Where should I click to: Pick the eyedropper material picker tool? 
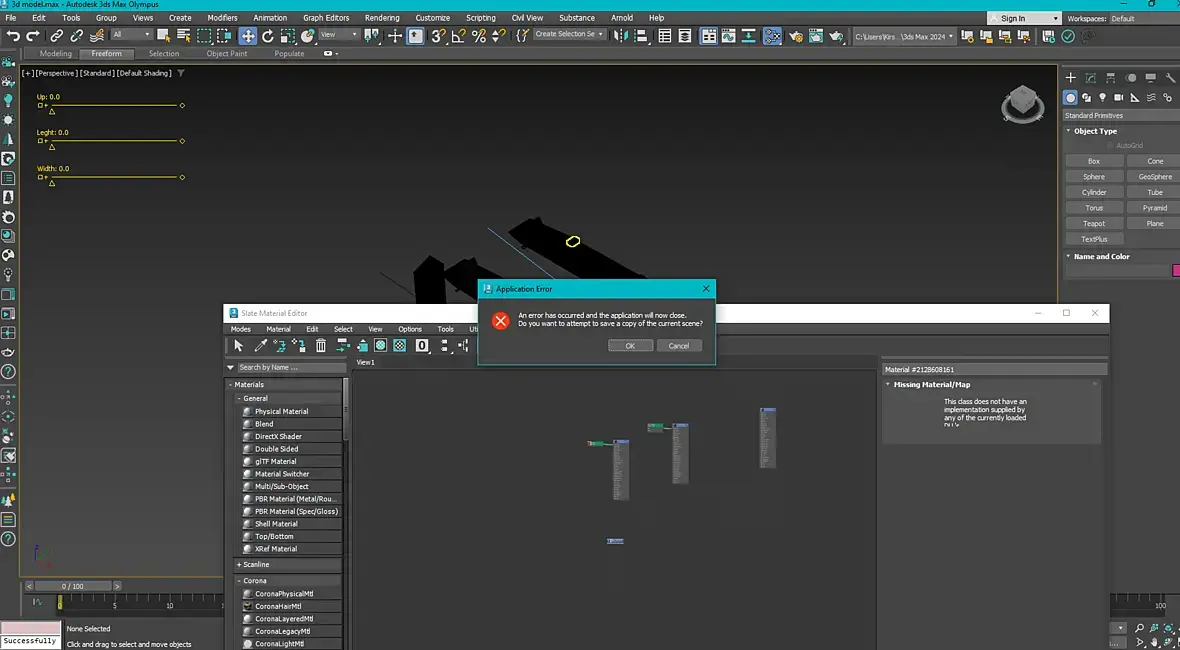[x=260, y=346]
